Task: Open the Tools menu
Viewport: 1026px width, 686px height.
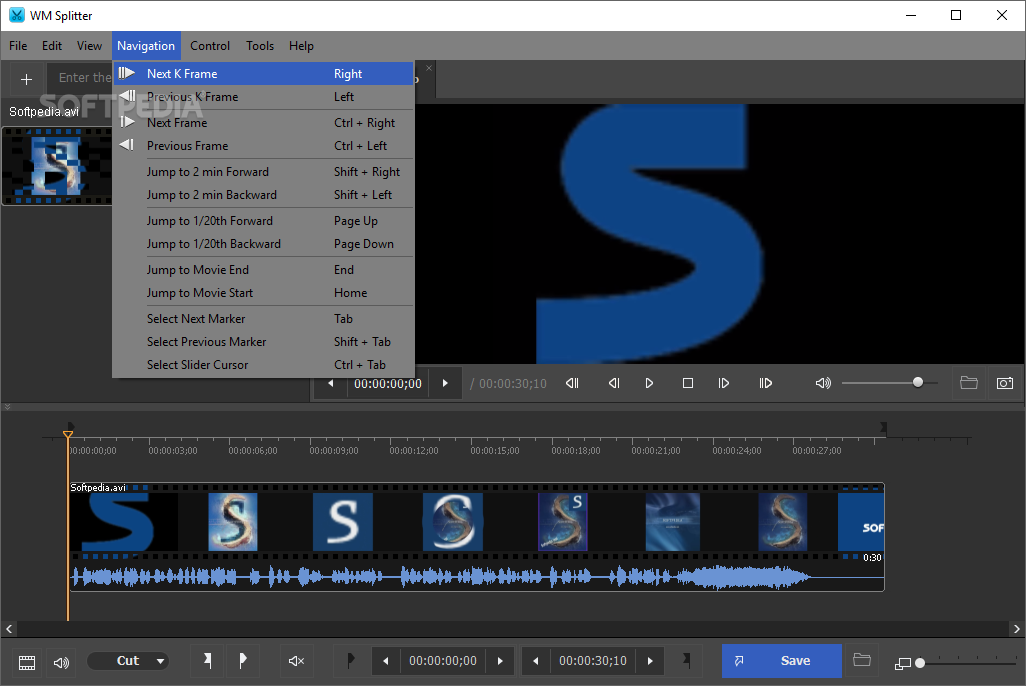Action: [x=260, y=46]
